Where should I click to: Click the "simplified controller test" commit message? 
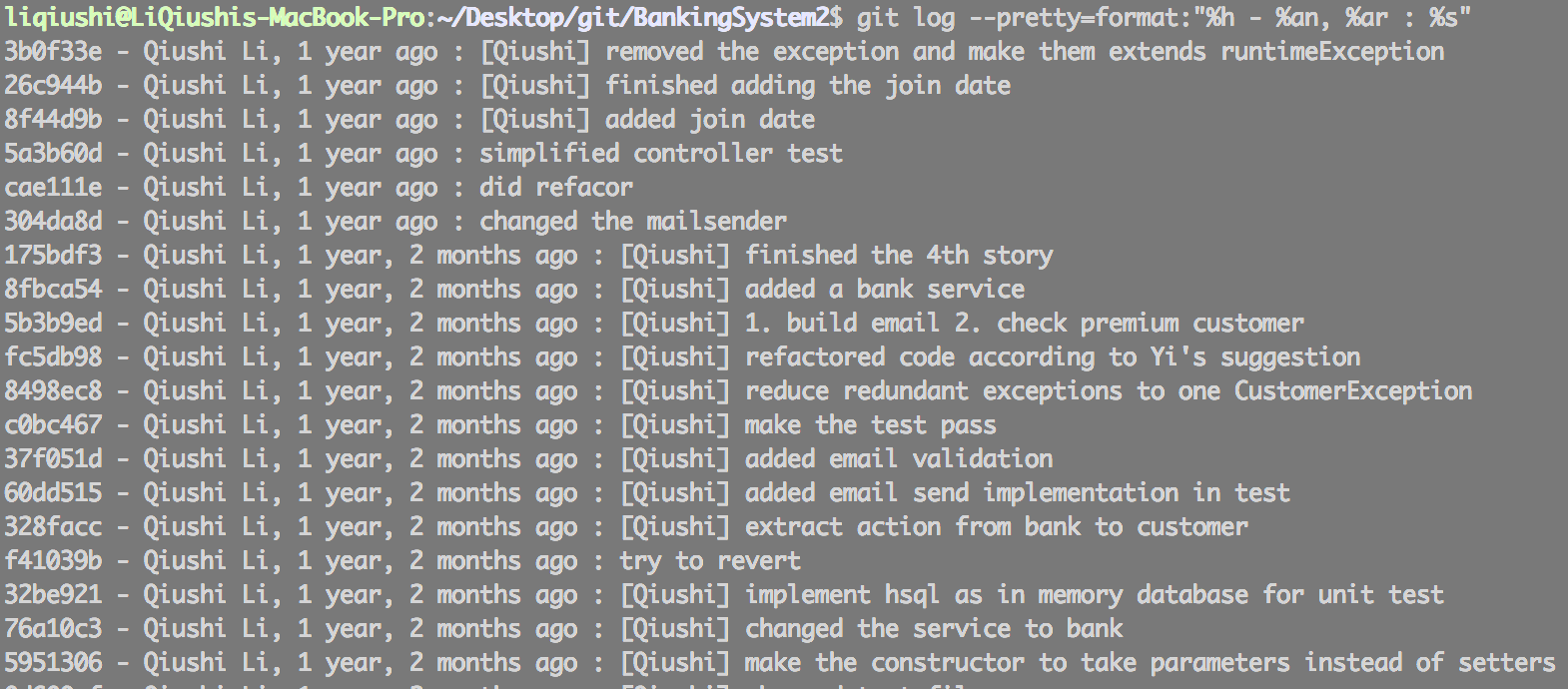[x=660, y=154]
